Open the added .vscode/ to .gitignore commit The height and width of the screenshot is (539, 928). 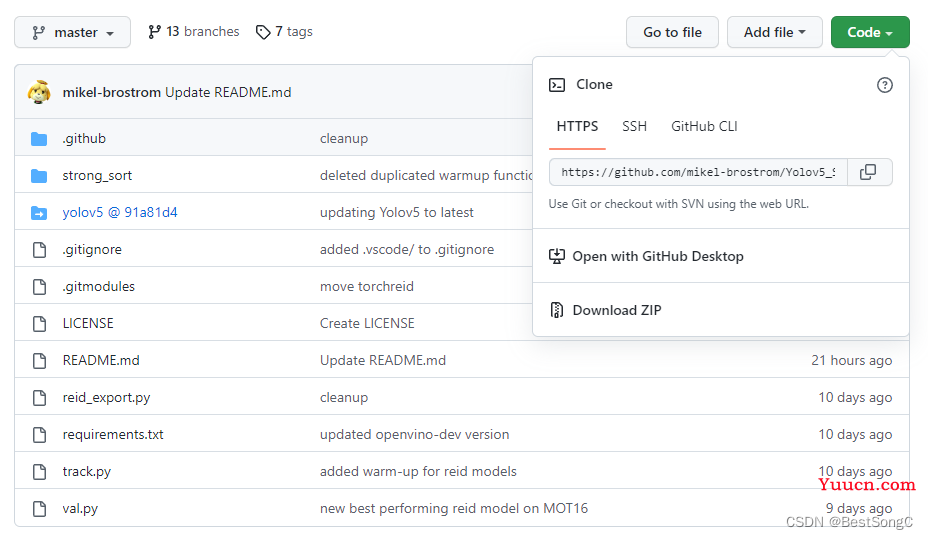coord(407,250)
